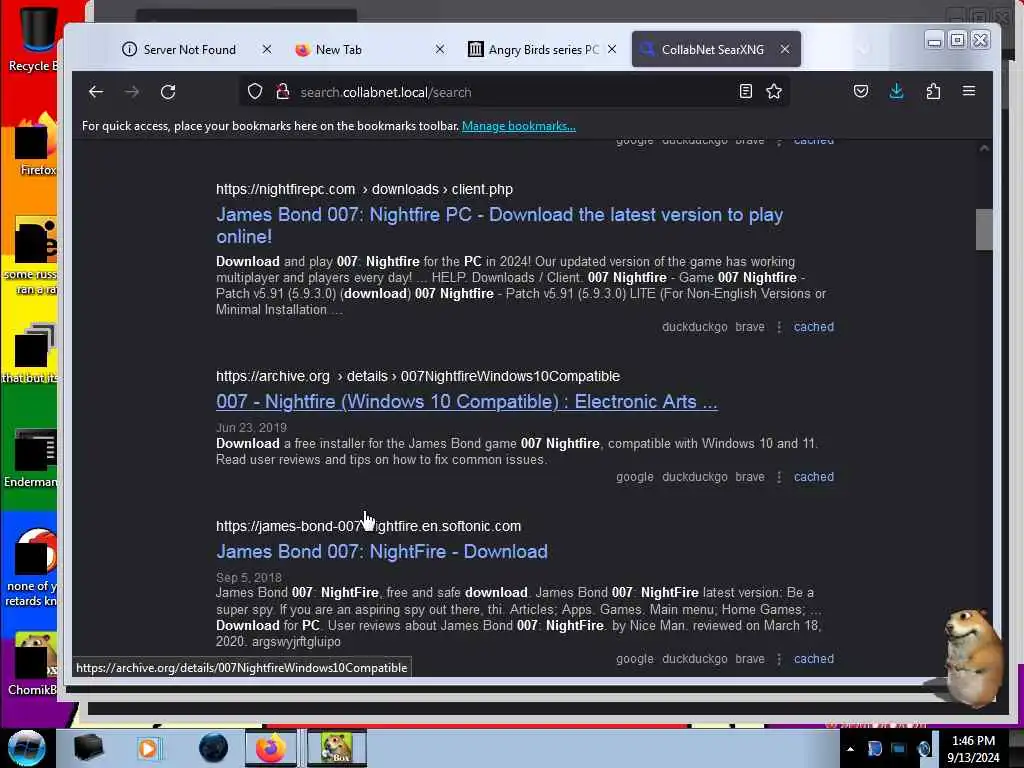Open the Manage bookmarks link
The height and width of the screenshot is (768, 1024).
pos(519,126)
